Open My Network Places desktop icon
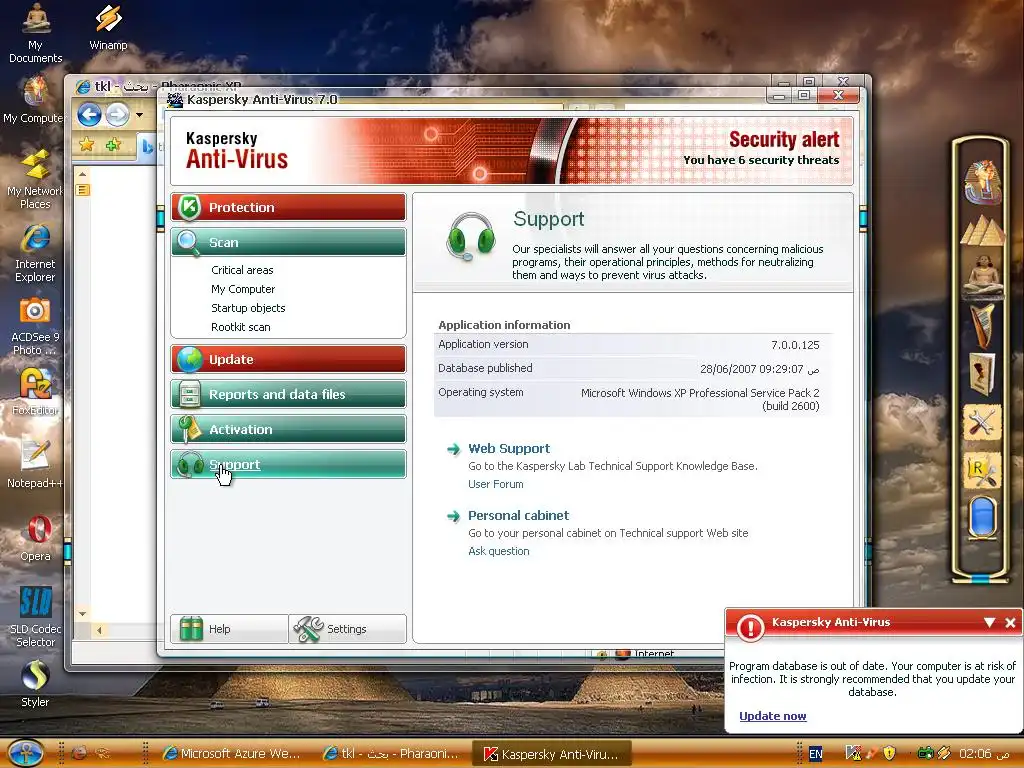This screenshot has width=1024, height=768. 35,179
